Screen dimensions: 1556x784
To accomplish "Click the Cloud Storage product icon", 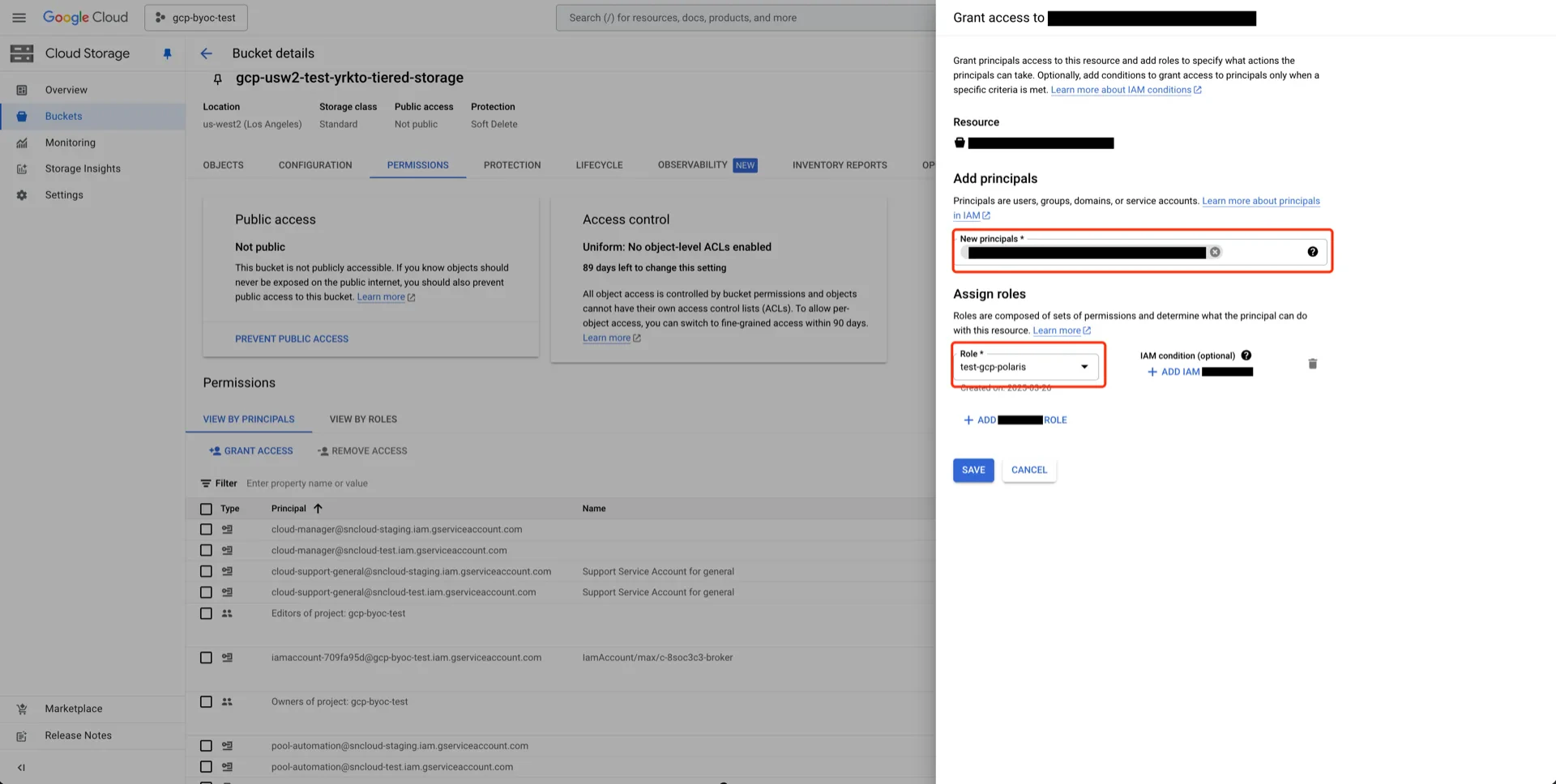I will click(22, 53).
